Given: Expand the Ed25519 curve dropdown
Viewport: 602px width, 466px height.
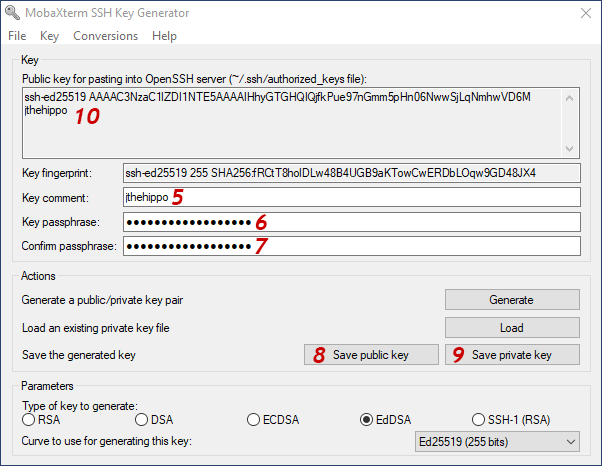Looking at the screenshot, I should [x=496, y=441].
